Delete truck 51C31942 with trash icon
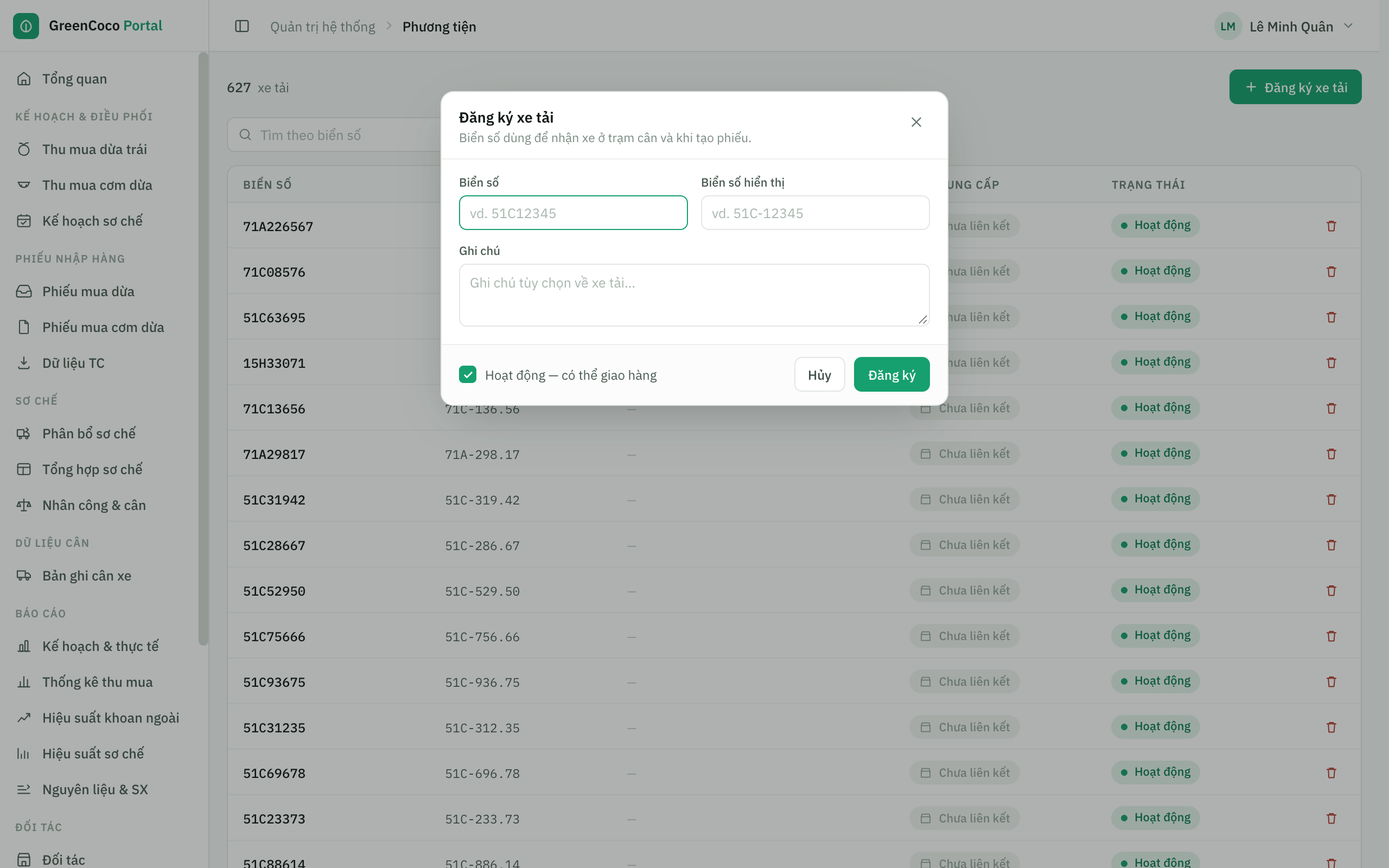Viewport: 1389px width, 868px height. pos(1331,500)
